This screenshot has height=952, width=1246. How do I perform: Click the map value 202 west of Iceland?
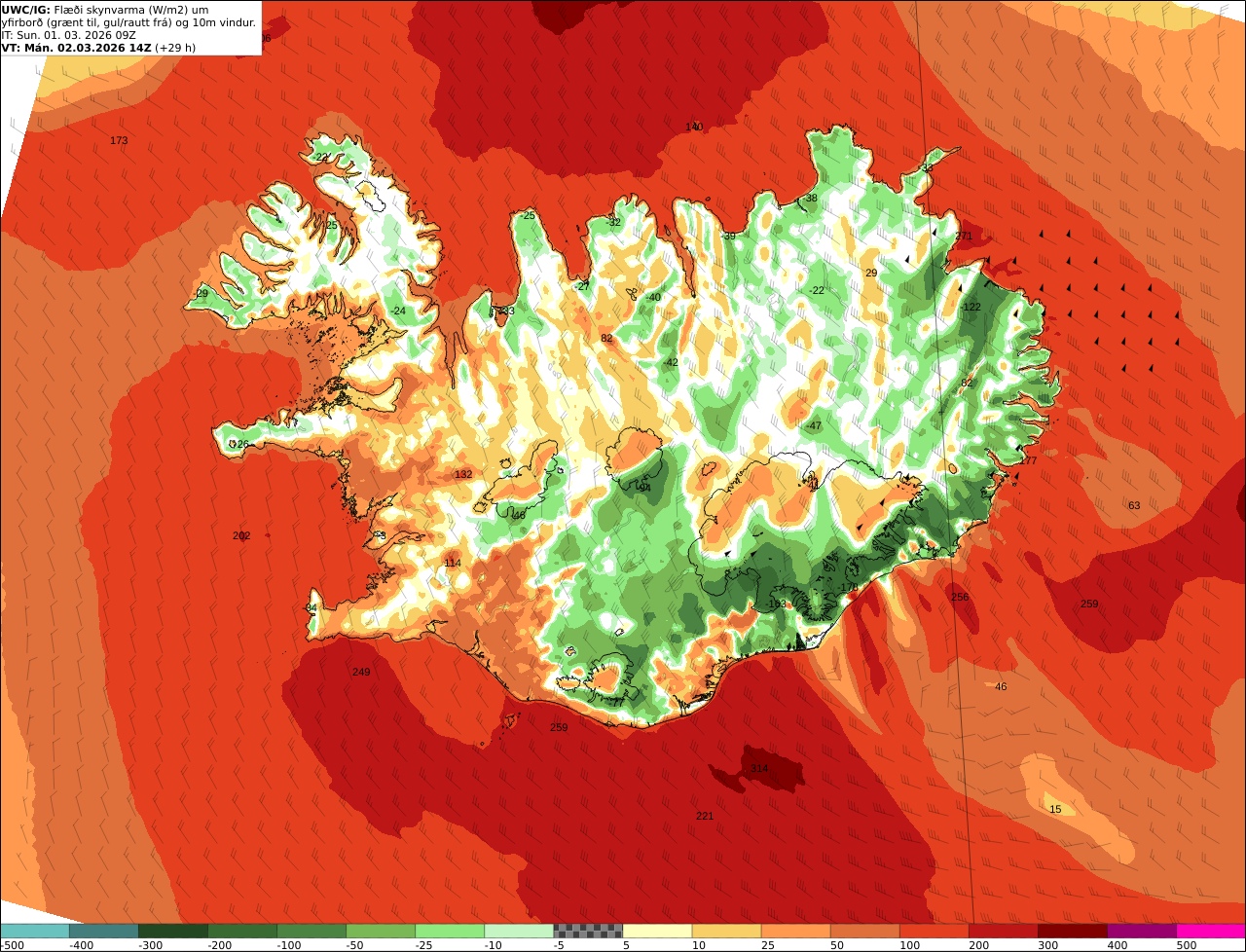click(x=241, y=536)
